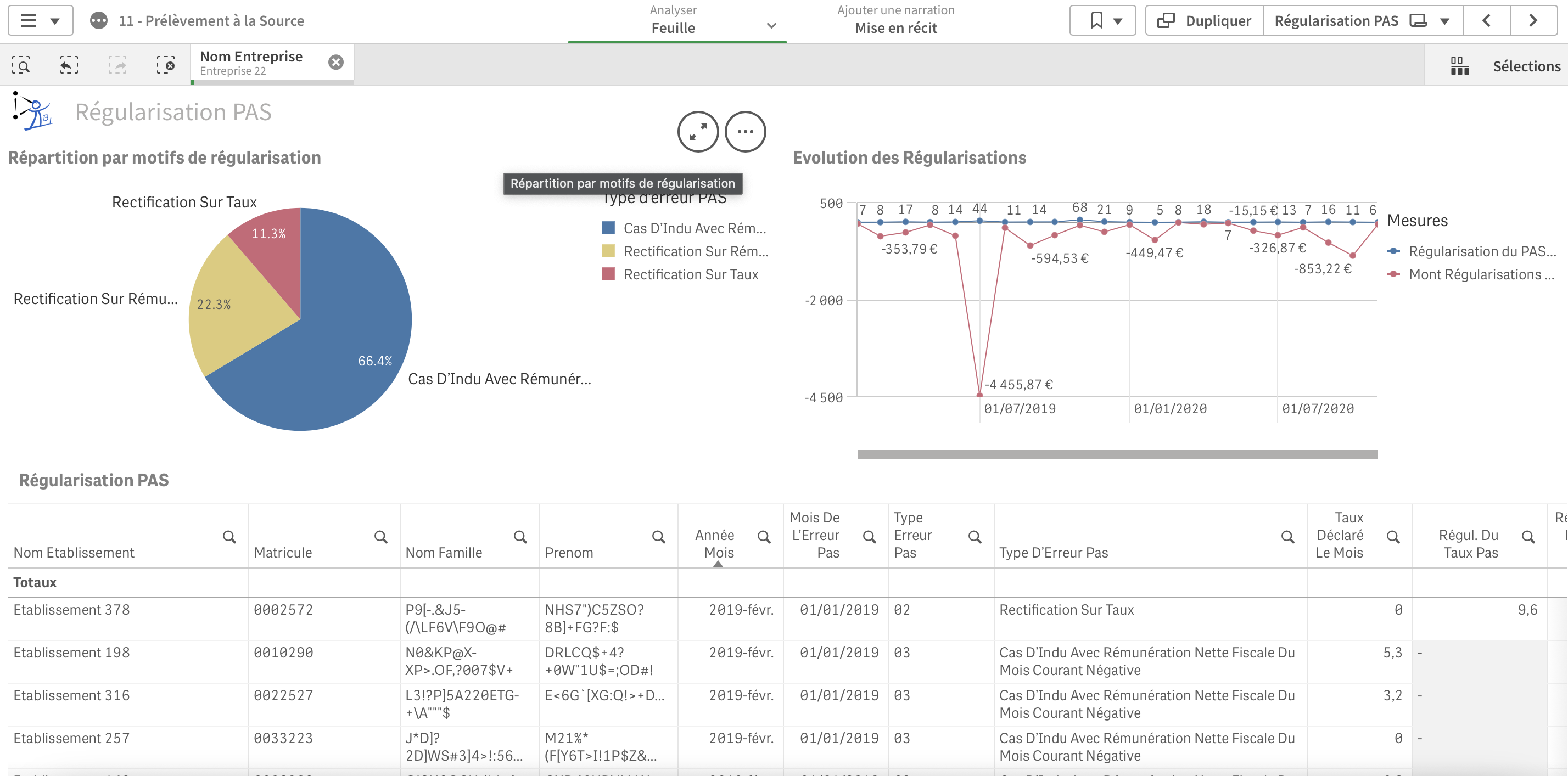The width and height of the screenshot is (1568, 776).
Task: Open selections tool grid icon
Action: pos(1459,66)
